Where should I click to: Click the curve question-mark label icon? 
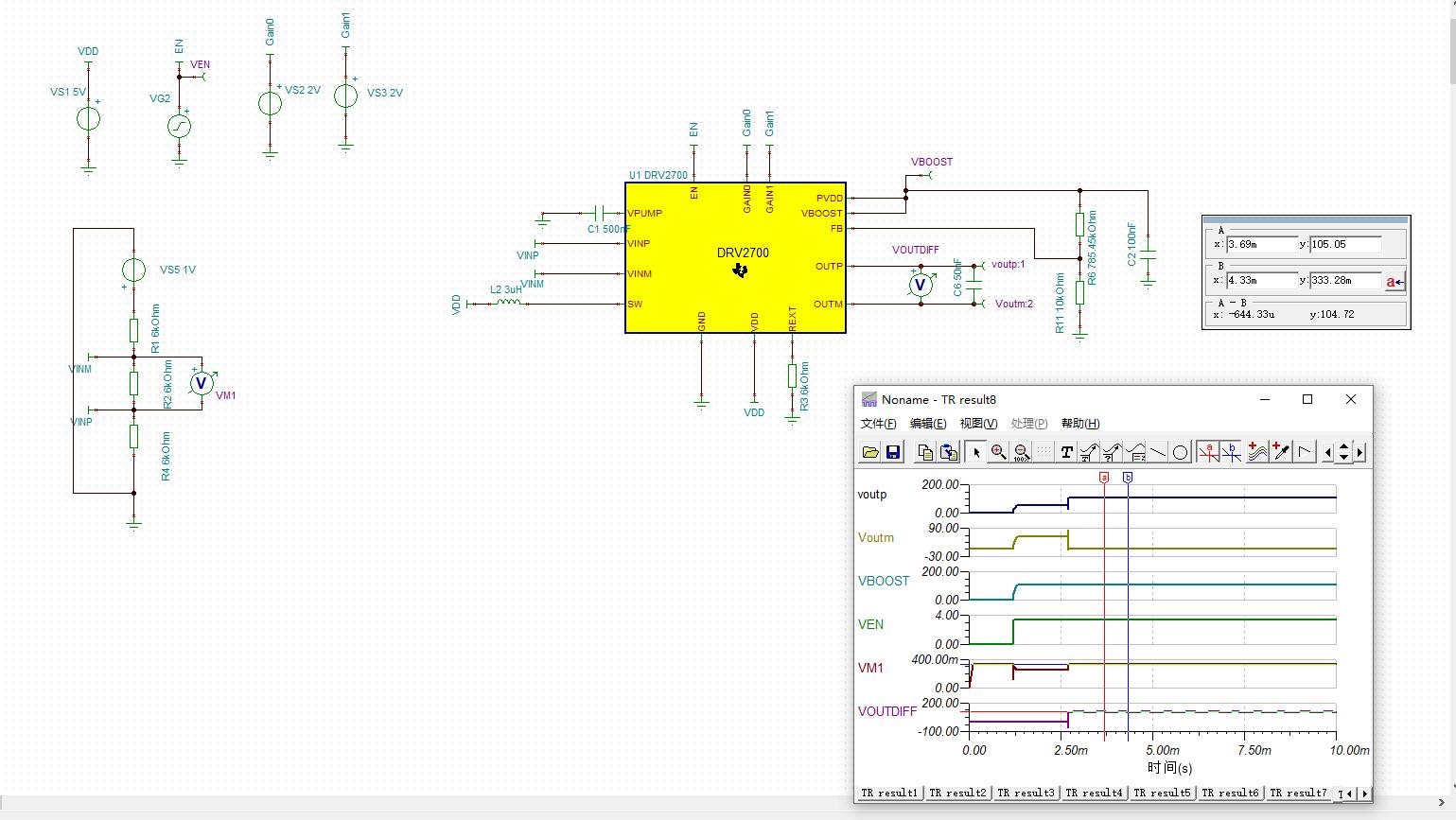click(x=1112, y=452)
